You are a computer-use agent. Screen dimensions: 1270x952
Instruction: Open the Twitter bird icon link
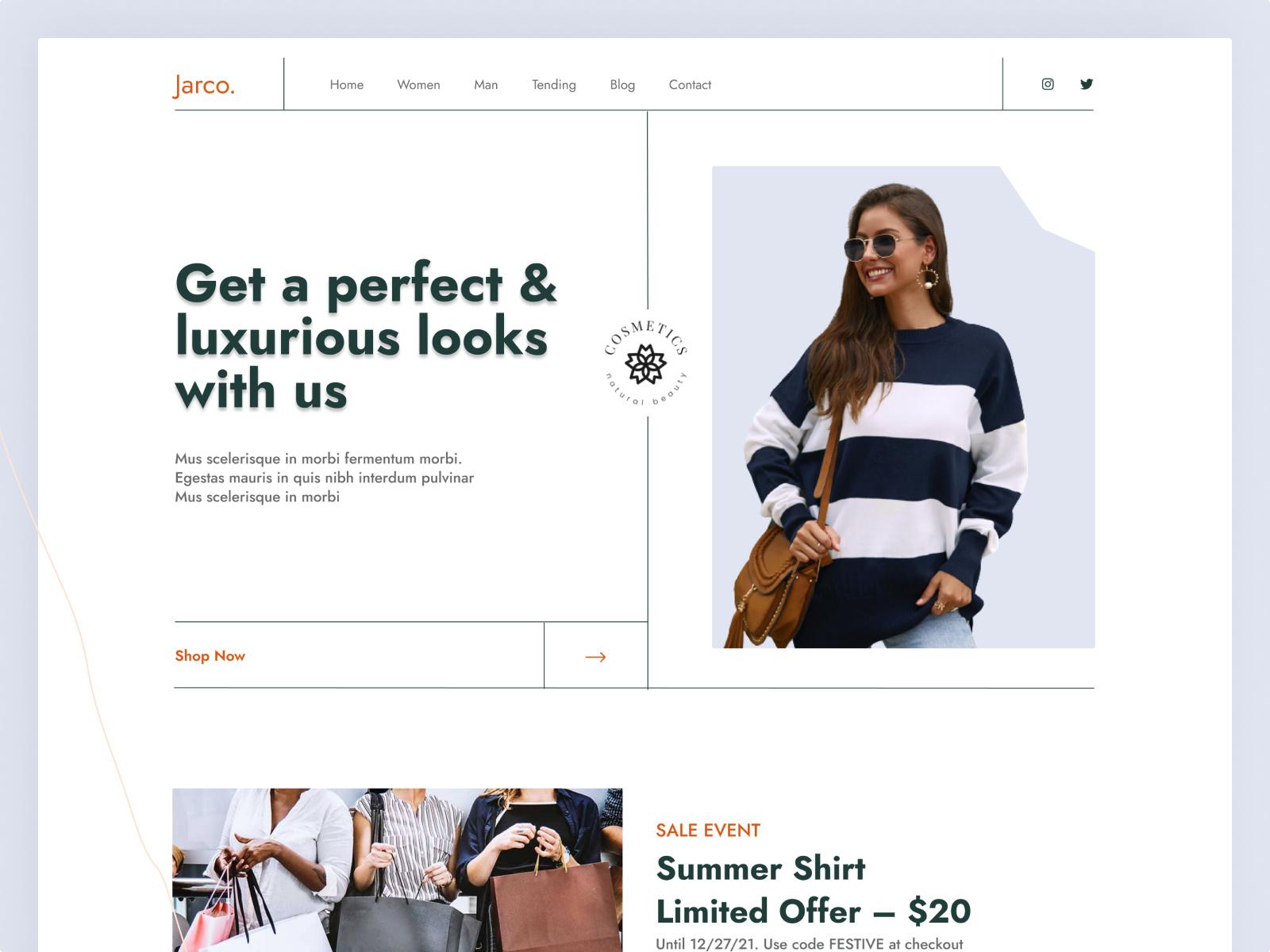[x=1087, y=84]
